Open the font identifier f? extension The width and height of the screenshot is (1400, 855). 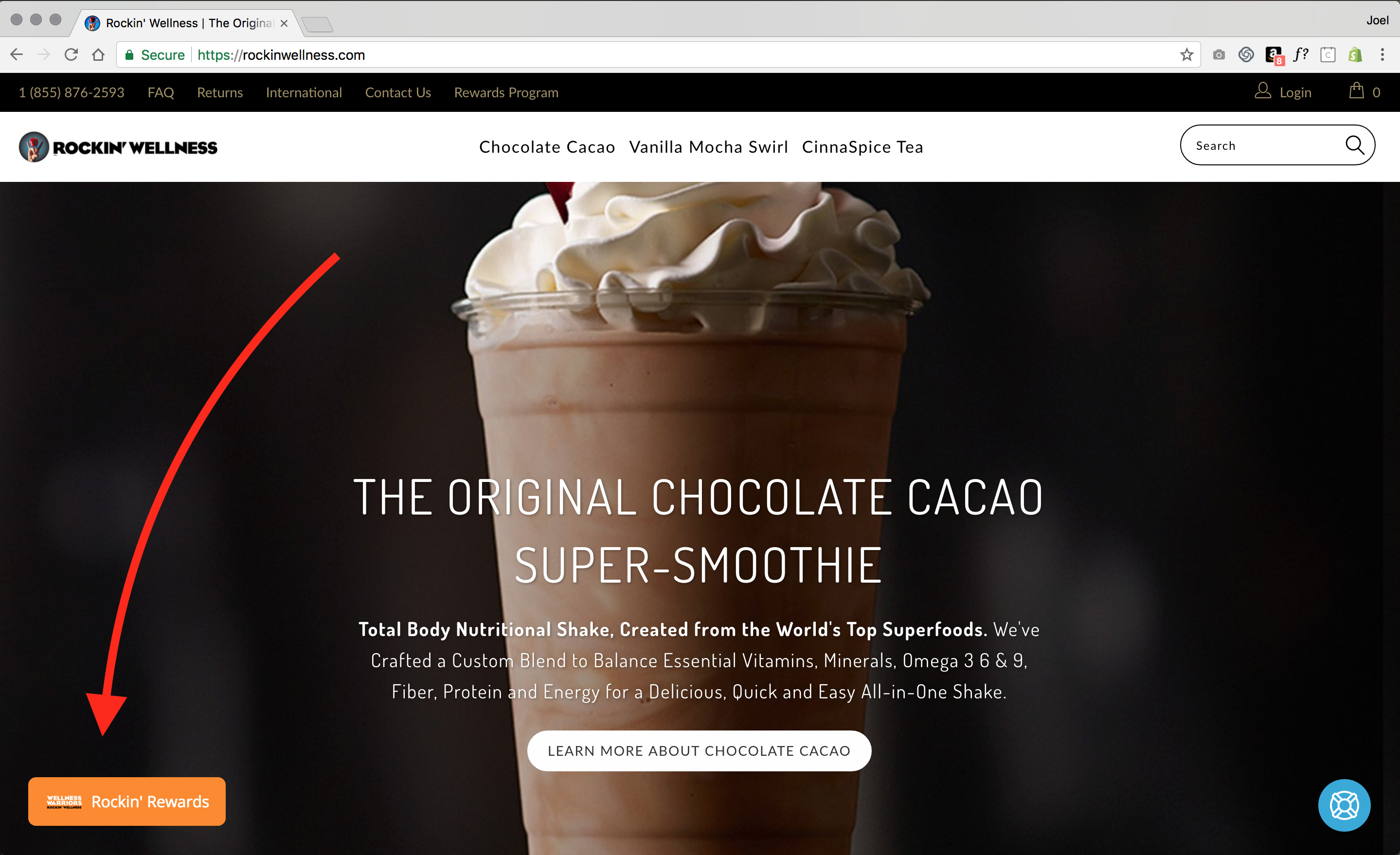pyautogui.click(x=1301, y=54)
